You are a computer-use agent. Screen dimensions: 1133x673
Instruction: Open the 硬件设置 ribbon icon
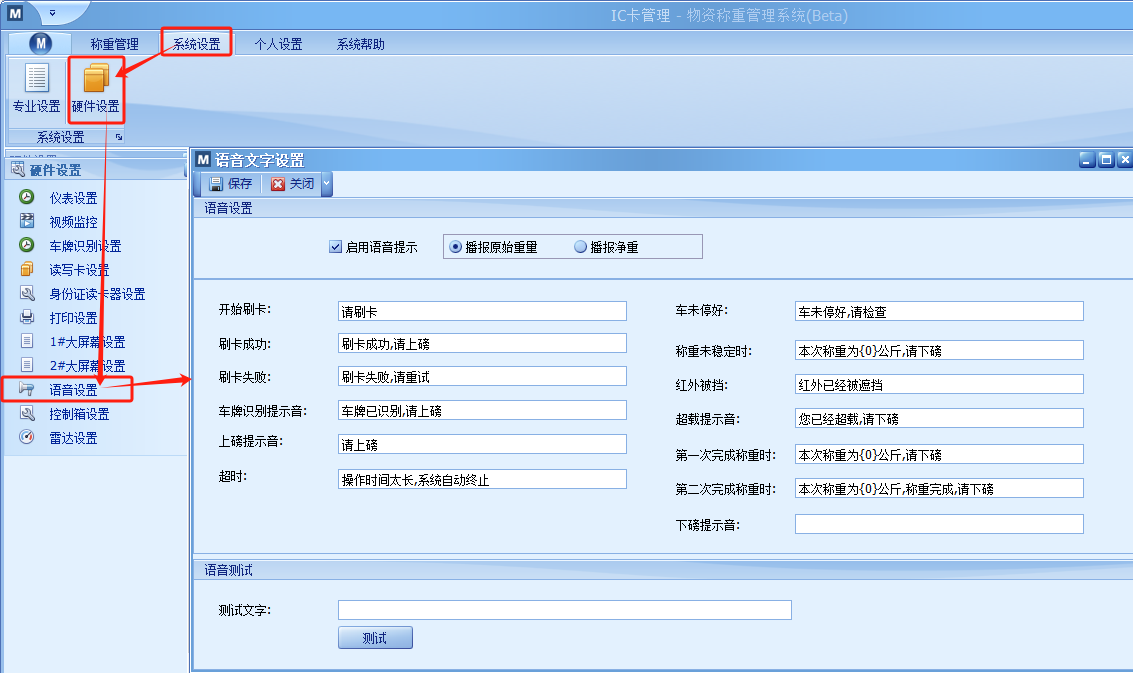pyautogui.click(x=96, y=78)
